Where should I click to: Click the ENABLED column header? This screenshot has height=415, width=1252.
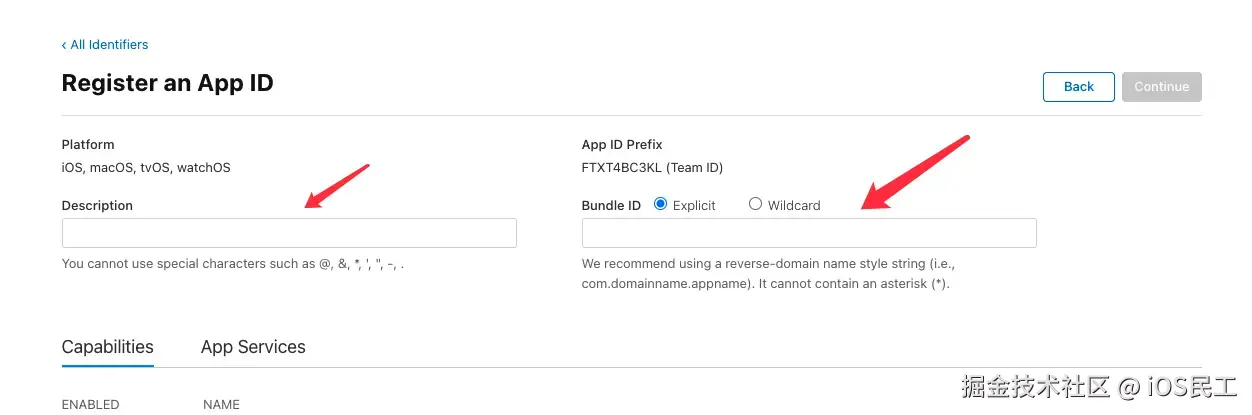click(x=90, y=405)
